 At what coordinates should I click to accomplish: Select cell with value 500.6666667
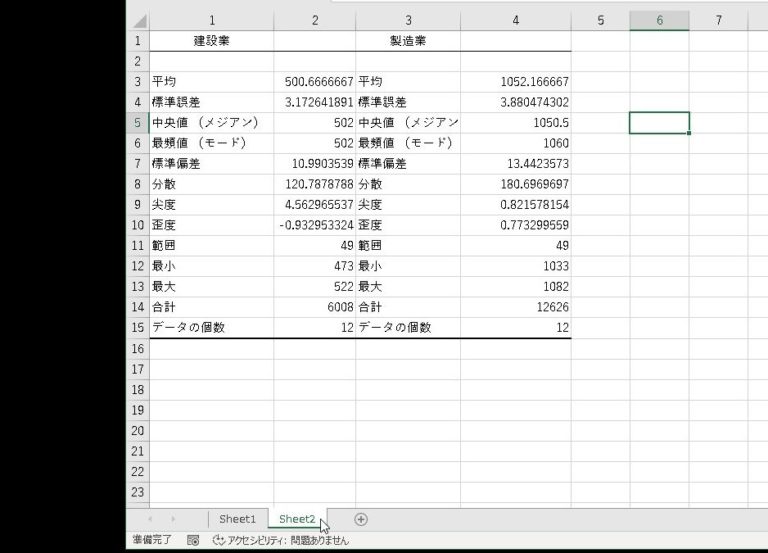[x=314, y=81]
